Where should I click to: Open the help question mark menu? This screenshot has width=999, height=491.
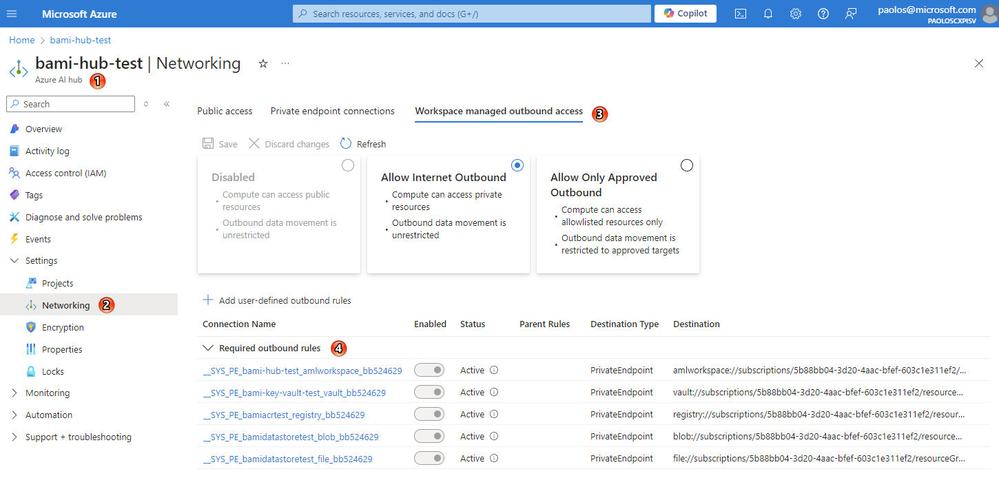pyautogui.click(x=823, y=13)
